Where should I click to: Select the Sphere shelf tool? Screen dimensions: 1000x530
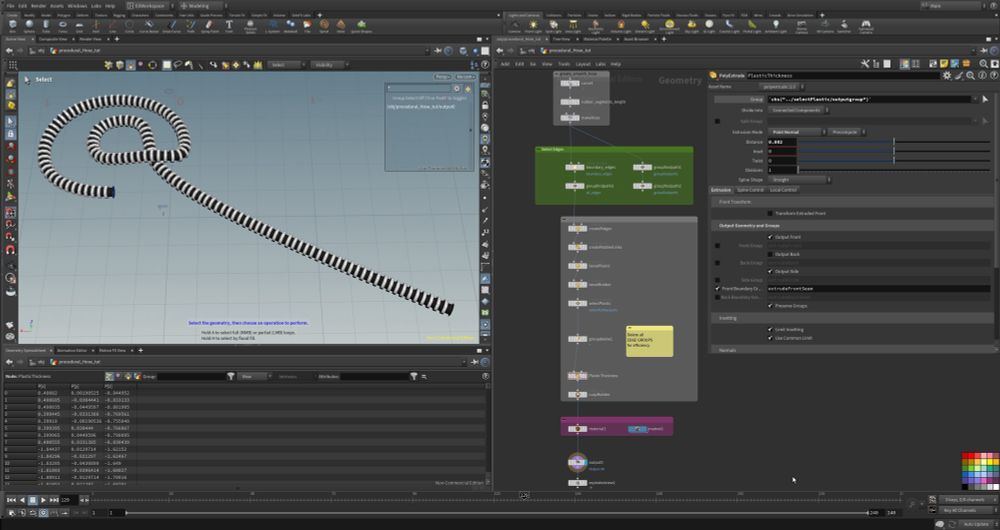29,26
